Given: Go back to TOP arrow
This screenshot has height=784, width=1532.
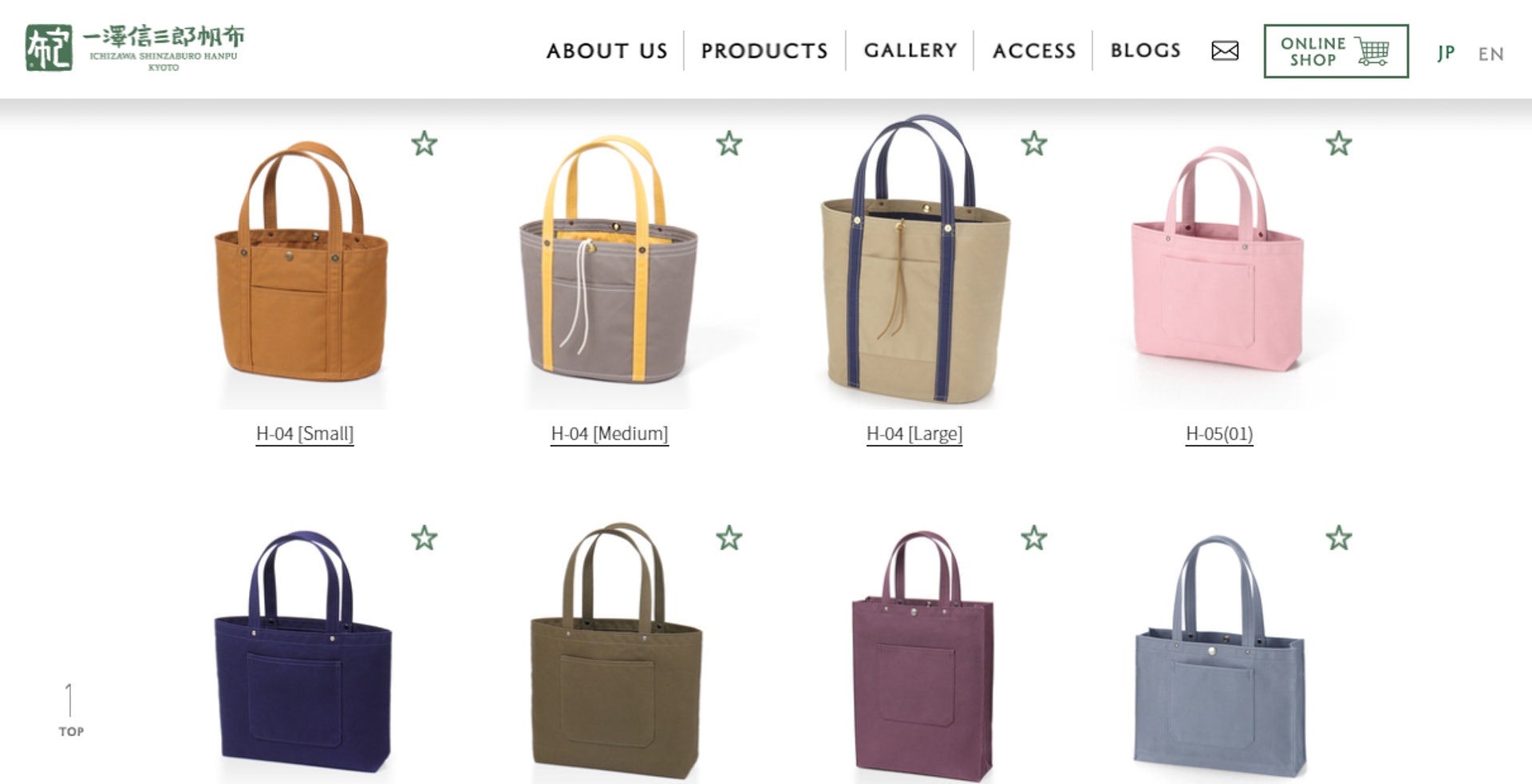Looking at the screenshot, I should tap(70, 710).
